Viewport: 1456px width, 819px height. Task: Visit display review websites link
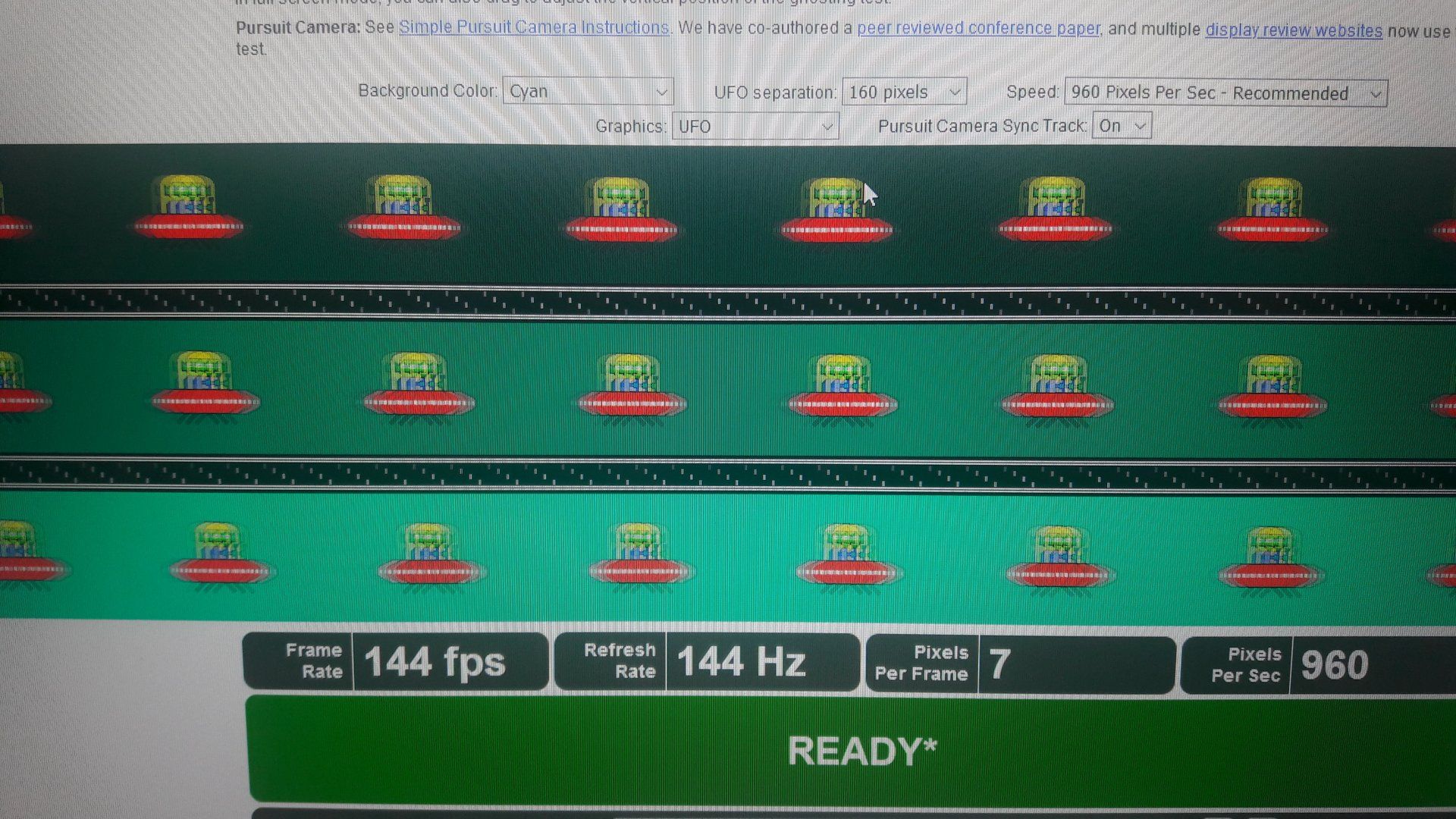1294,30
